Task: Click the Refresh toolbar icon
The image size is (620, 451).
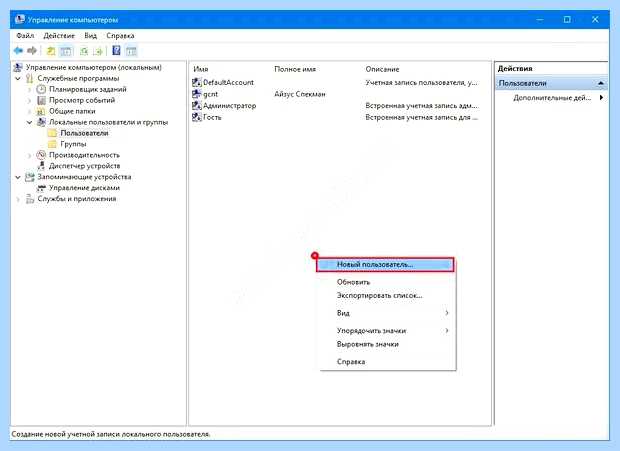Action: click(84, 51)
